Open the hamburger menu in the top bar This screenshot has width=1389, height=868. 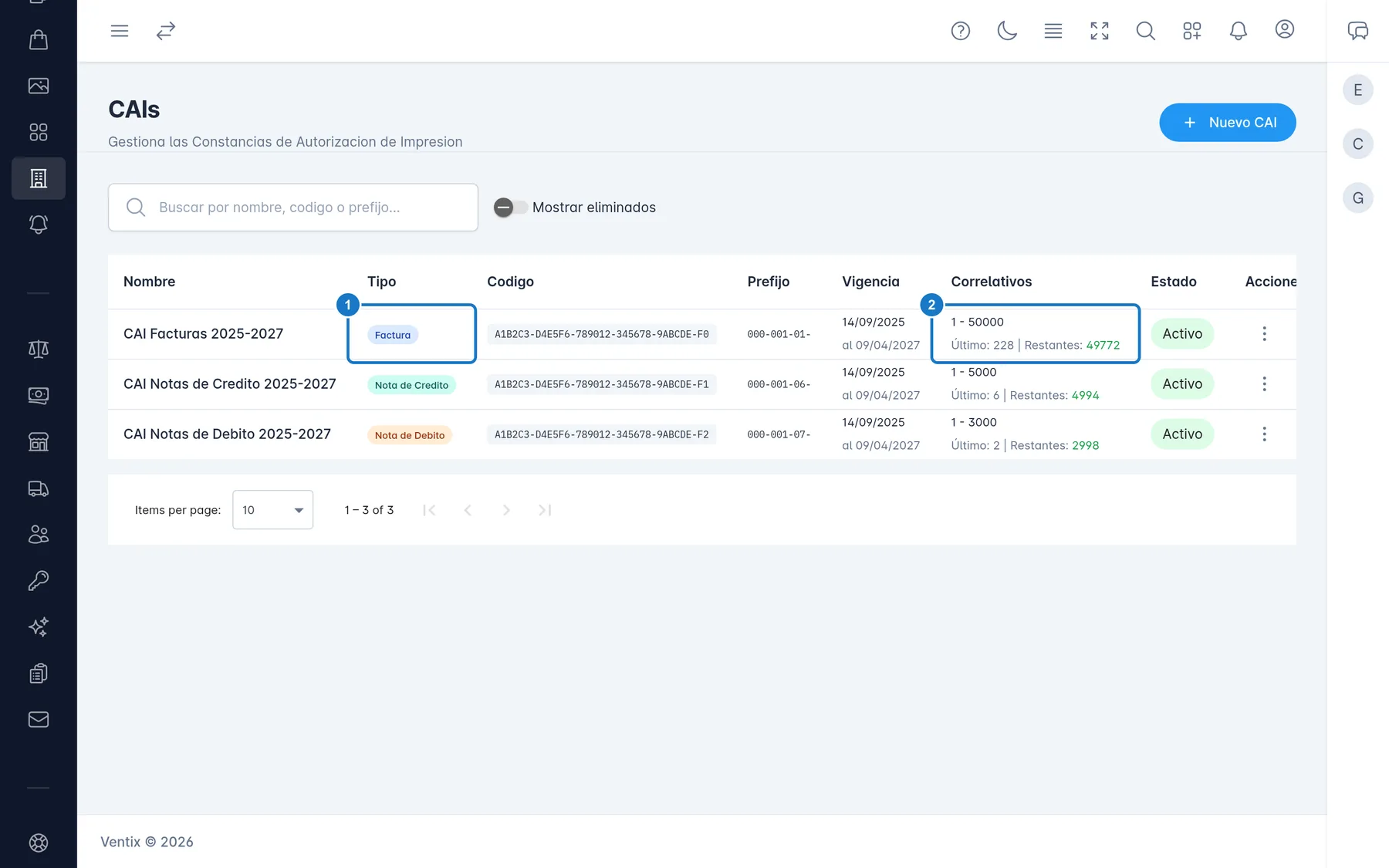(120, 31)
